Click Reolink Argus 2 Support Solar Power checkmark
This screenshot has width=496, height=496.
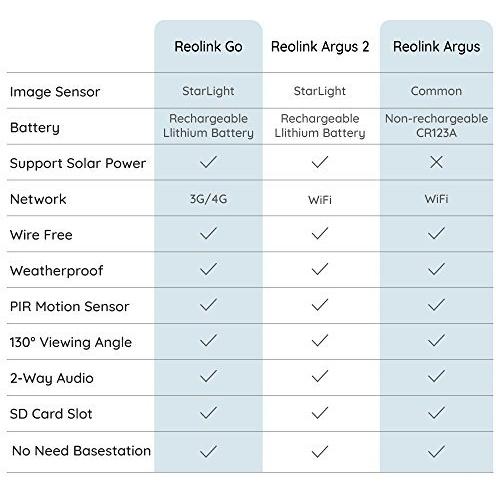tap(320, 162)
